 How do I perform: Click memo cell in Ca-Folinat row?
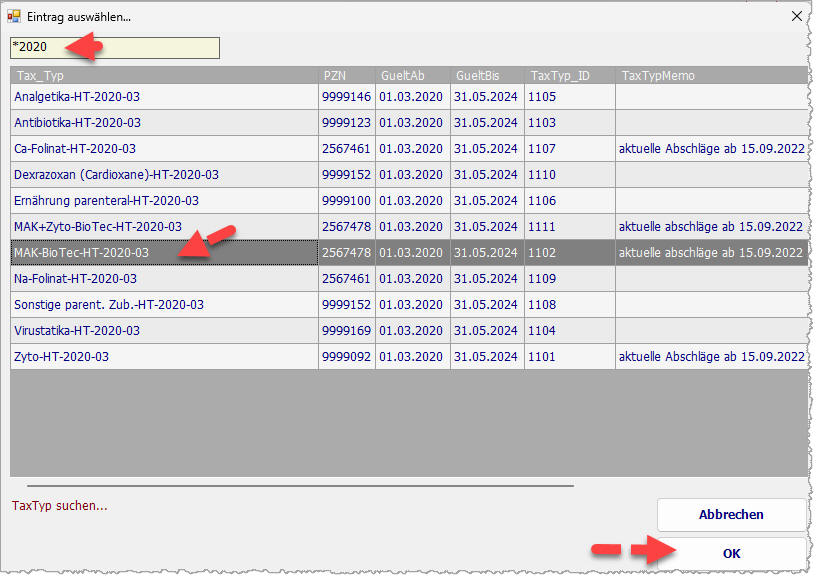(x=711, y=149)
